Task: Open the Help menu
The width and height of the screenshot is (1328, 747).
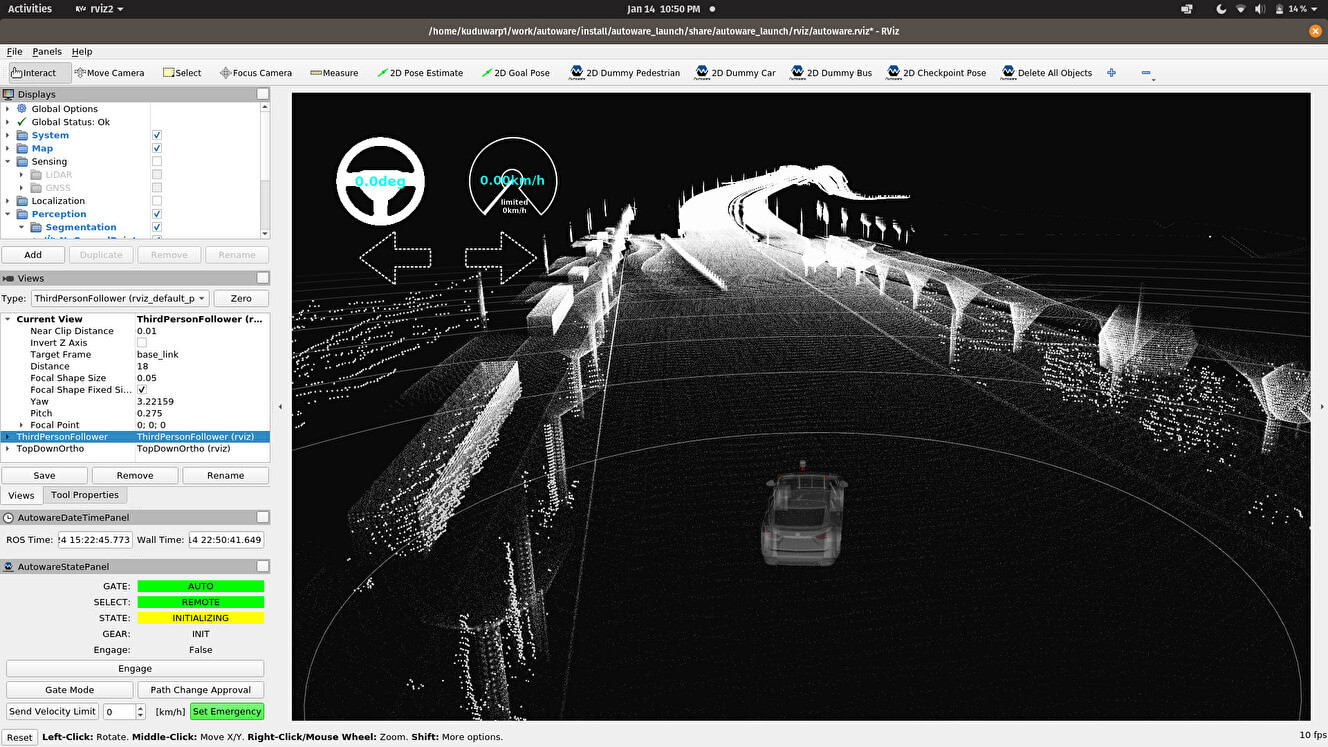Action: click(82, 52)
